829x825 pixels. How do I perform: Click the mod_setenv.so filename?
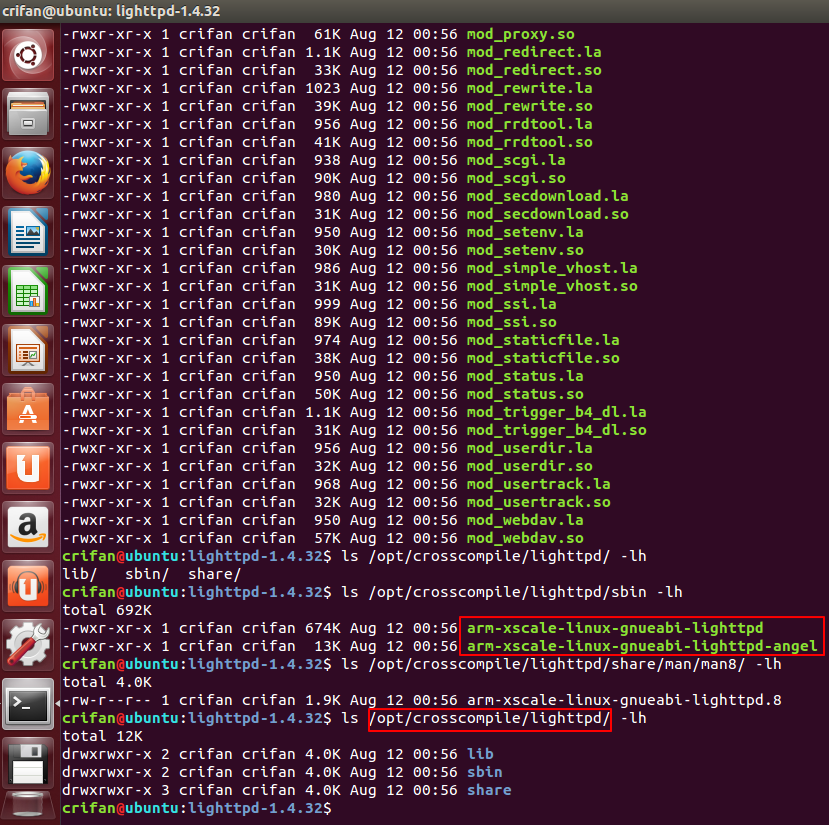click(525, 250)
